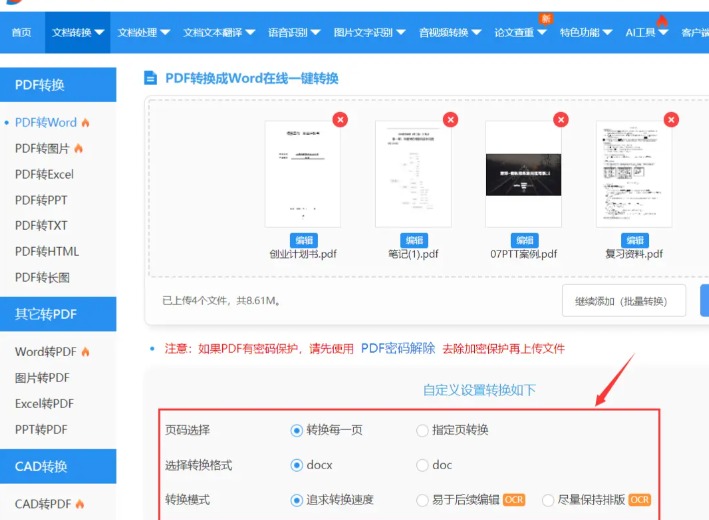Click the CAD转换 sidebar section header

[x=58, y=466]
